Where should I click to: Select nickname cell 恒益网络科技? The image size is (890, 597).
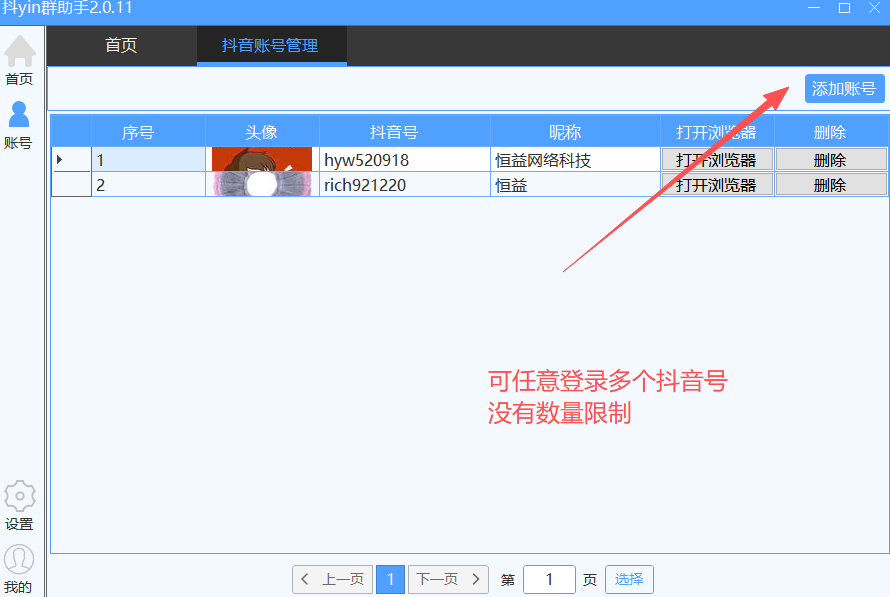tap(575, 159)
